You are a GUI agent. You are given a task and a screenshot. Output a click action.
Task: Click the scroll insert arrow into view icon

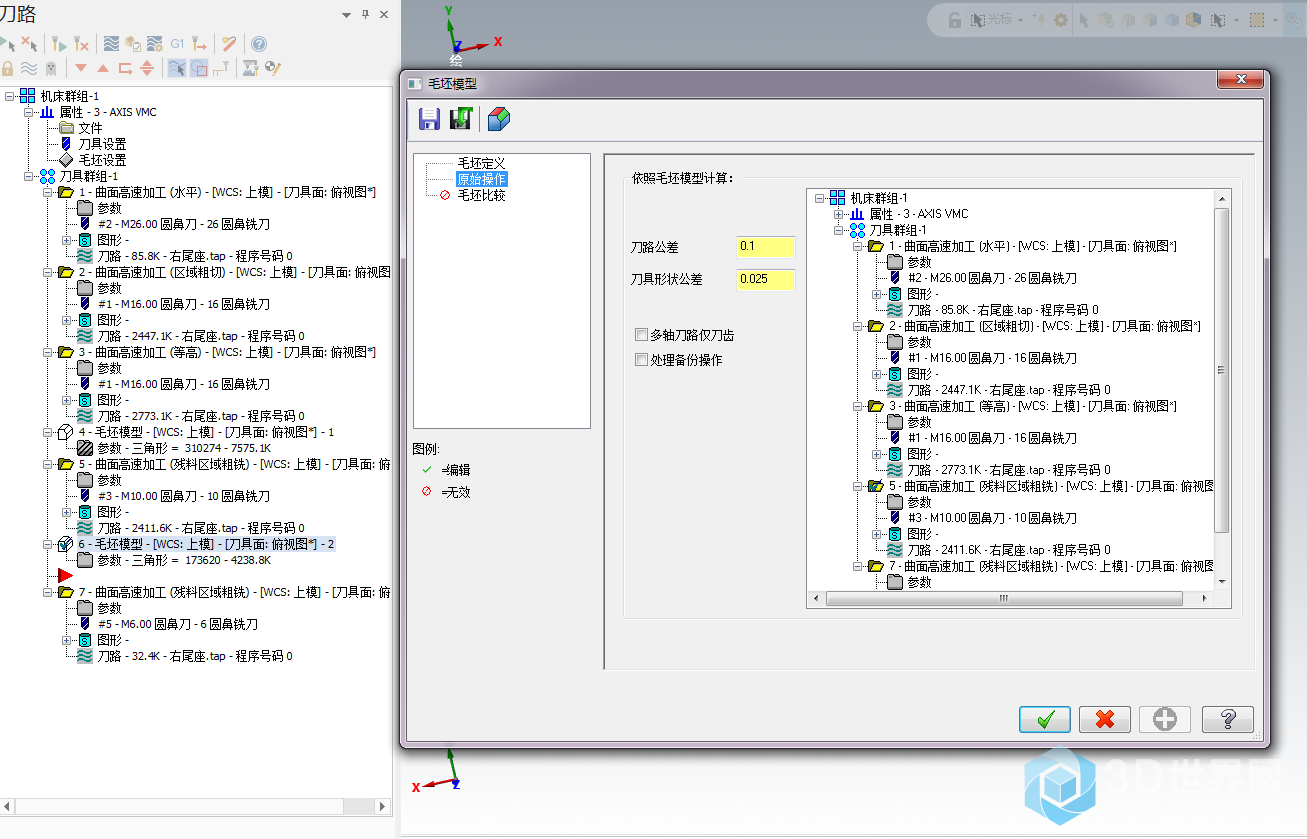(147, 68)
